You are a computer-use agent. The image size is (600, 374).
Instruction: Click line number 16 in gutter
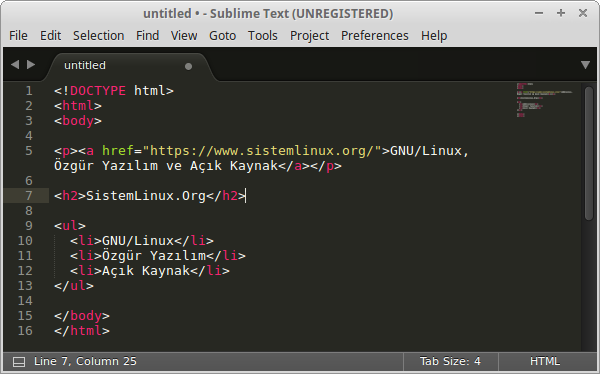[x=25, y=331]
